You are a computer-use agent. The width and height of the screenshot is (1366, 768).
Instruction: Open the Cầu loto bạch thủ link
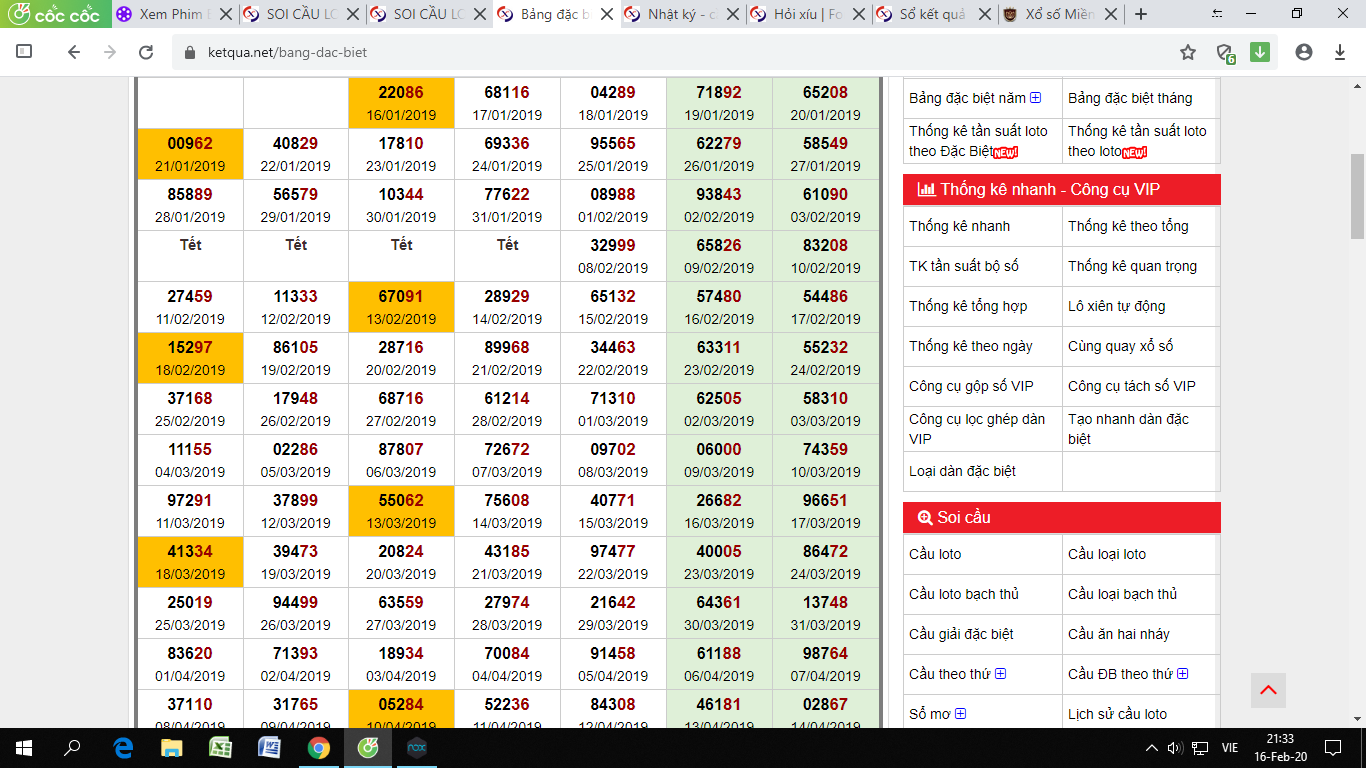coord(963,594)
